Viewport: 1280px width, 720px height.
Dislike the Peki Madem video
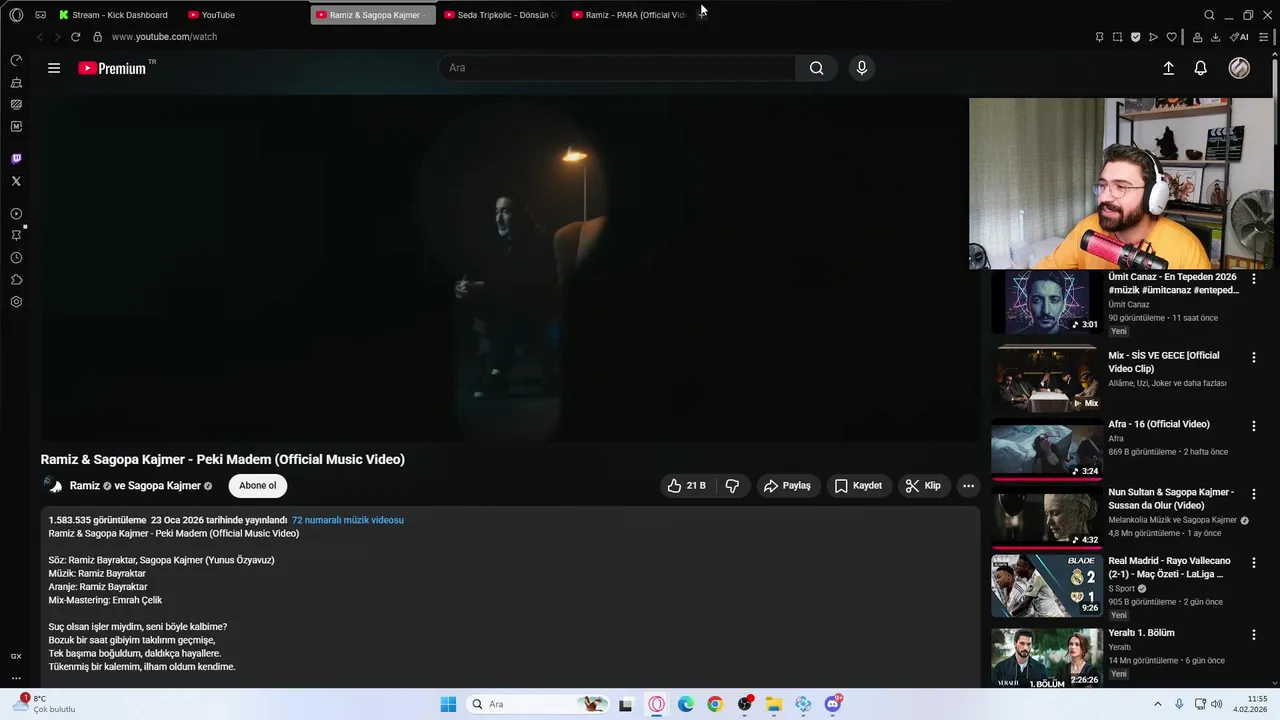tap(732, 486)
